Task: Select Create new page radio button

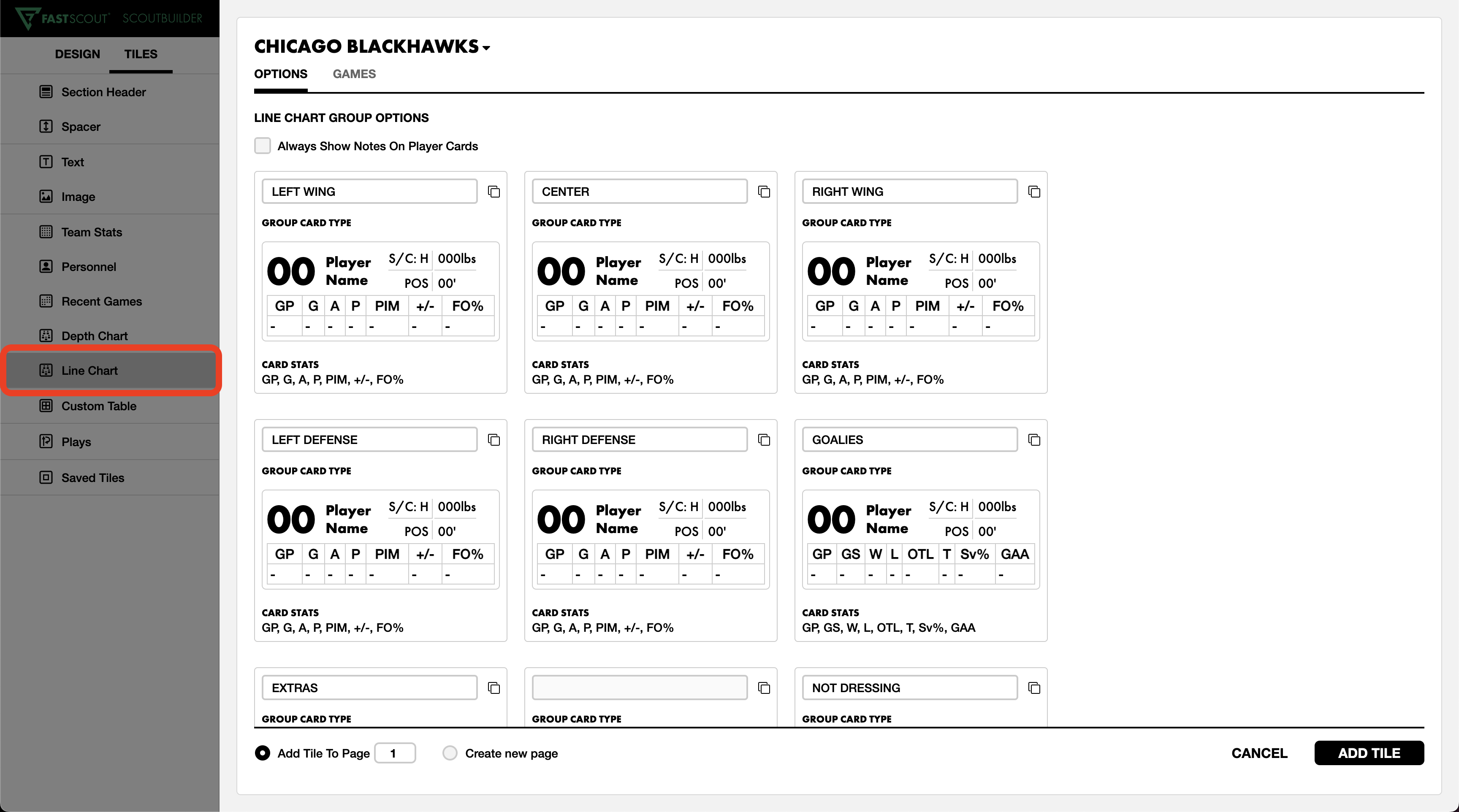Action: click(x=450, y=753)
